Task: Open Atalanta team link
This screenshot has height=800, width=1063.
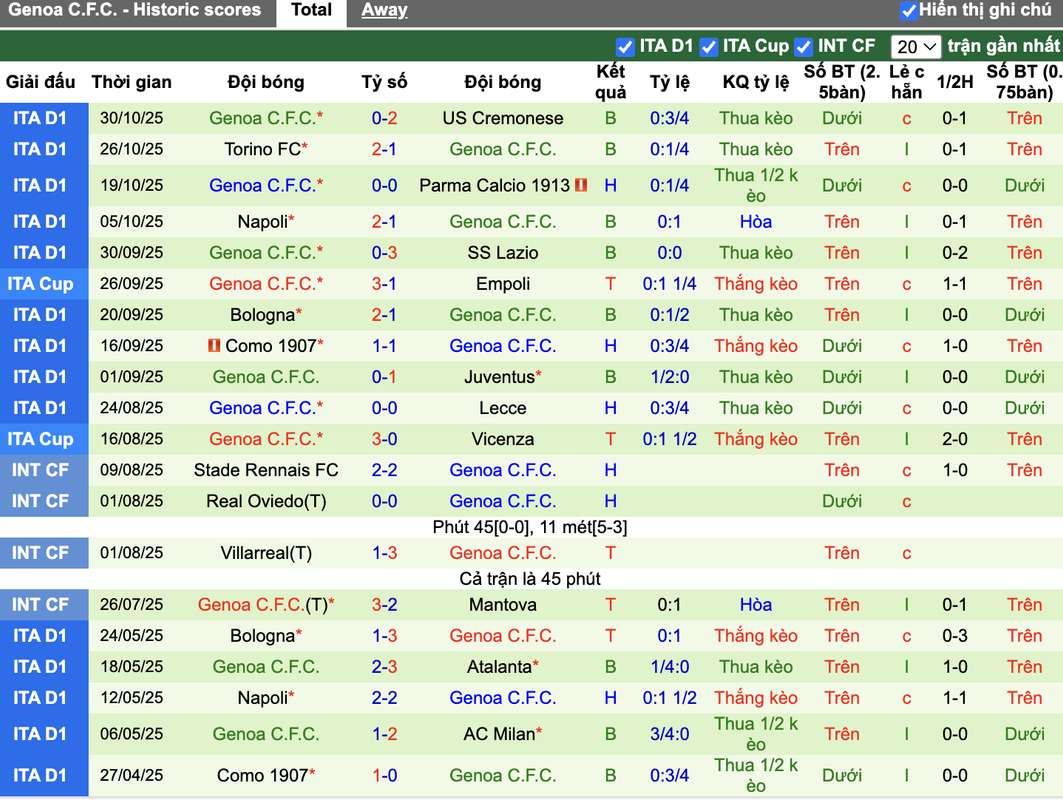Action: point(499,667)
